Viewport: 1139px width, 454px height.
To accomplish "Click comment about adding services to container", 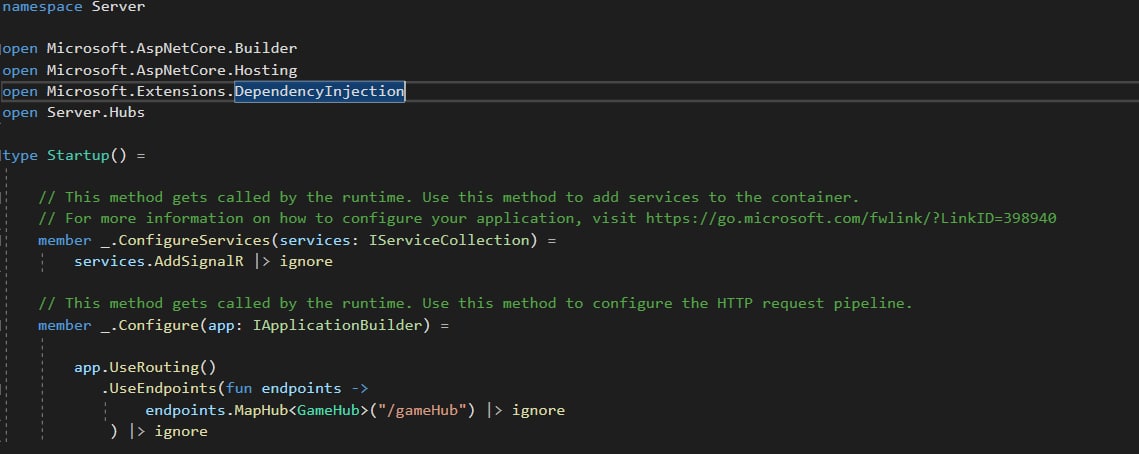I will (449, 198).
